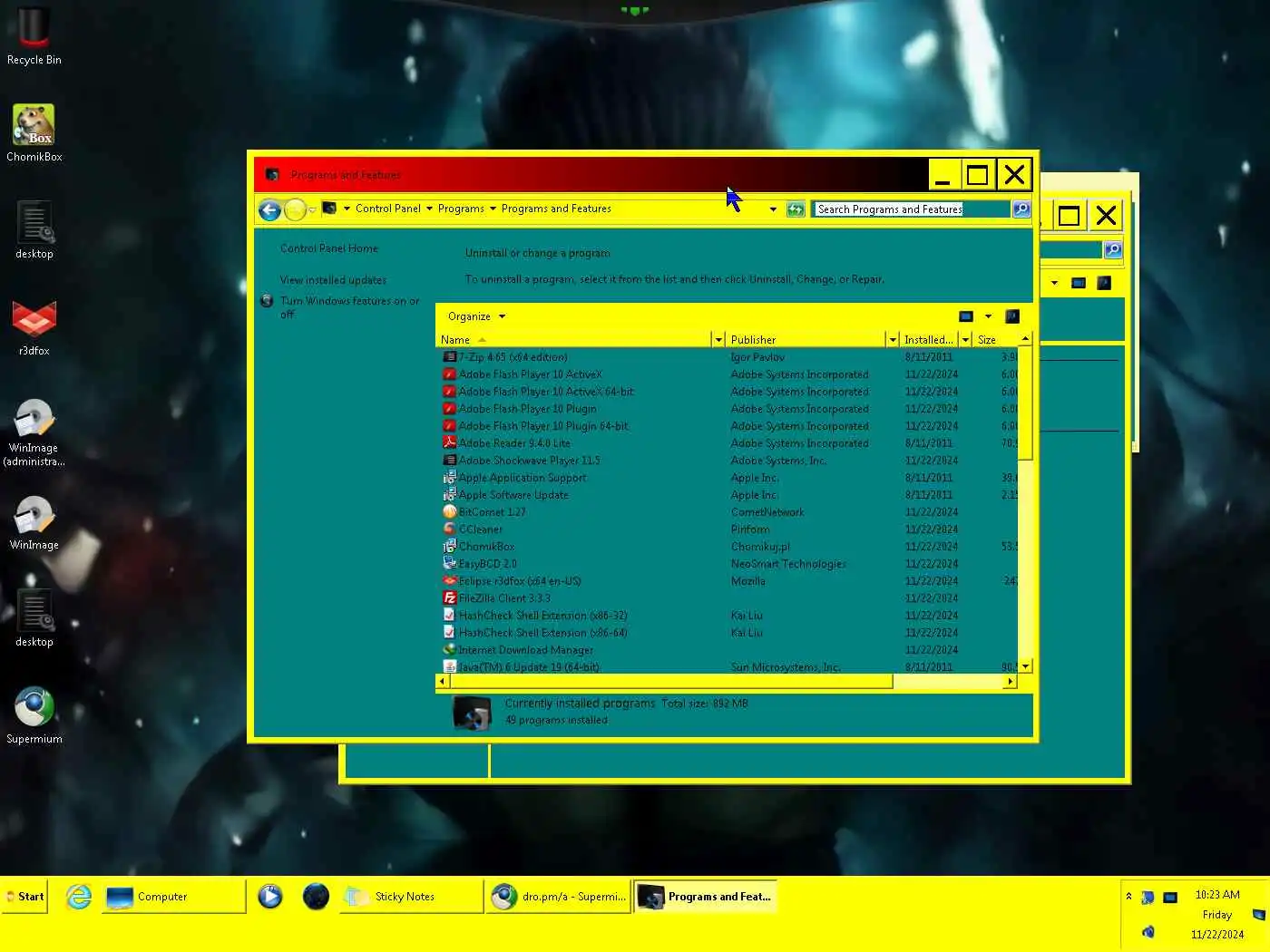The image size is (1270, 952).
Task: Open Control Panel Home link
Action: (x=329, y=248)
